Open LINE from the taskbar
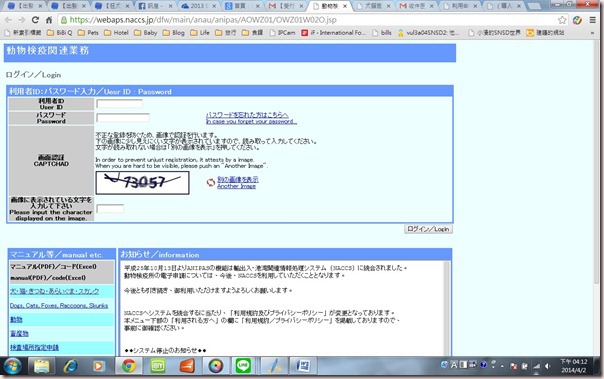This screenshot has width=604, height=379. tap(243, 366)
